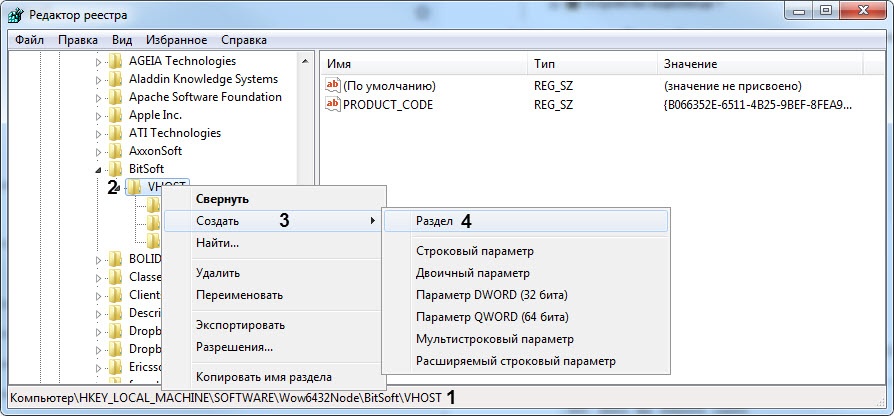Select the AGEIA Technologies folder icon
Viewport: 894px width, 416px height.
pos(116,61)
